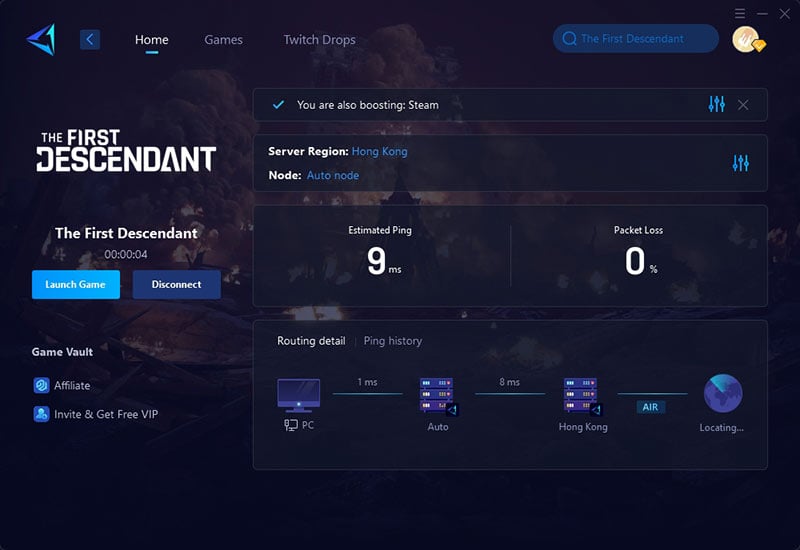Click the 1 ms route latency label
The image size is (800, 550).
point(367,382)
